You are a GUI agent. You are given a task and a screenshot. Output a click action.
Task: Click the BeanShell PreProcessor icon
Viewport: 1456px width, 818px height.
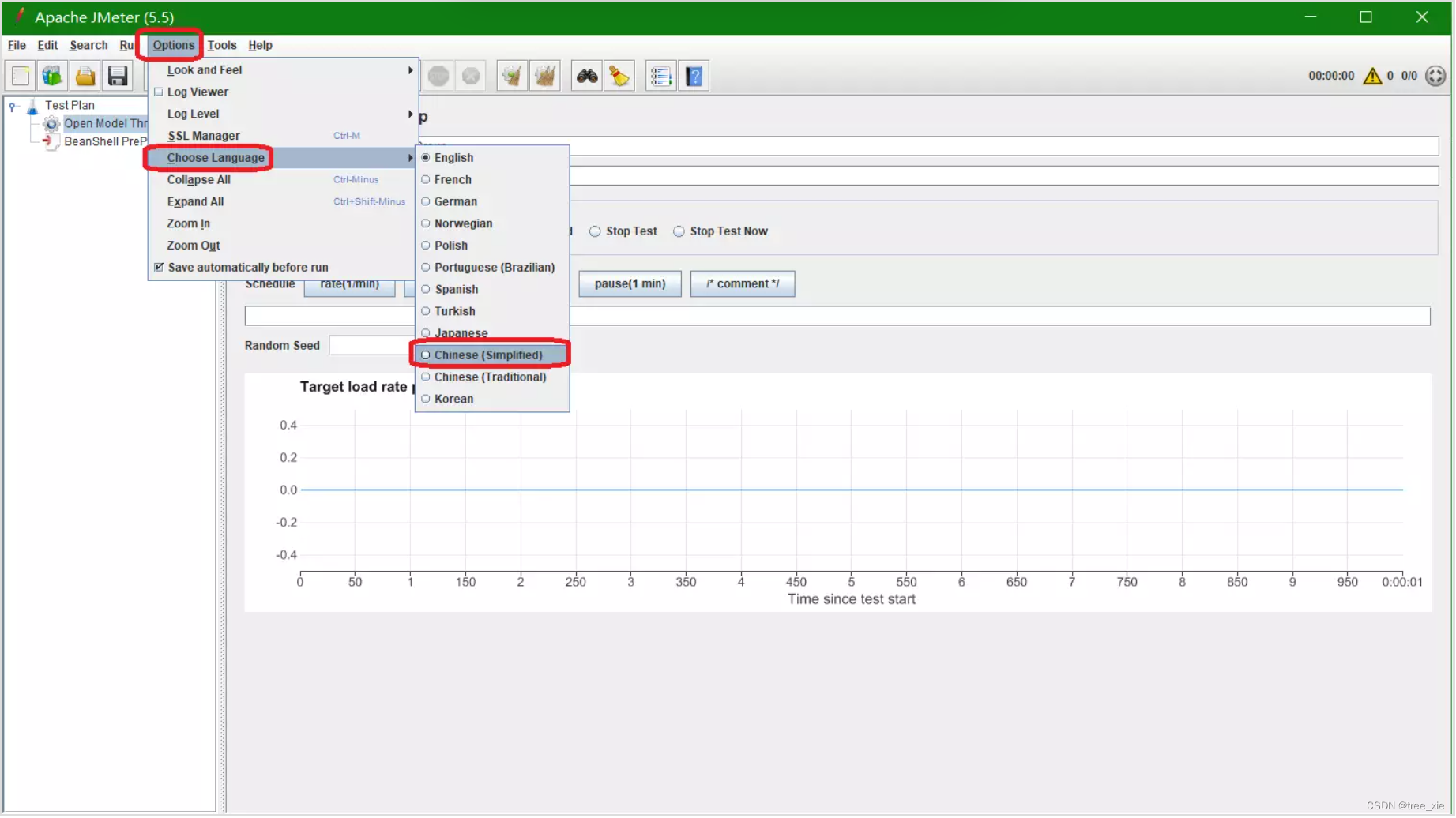pyautogui.click(x=51, y=142)
